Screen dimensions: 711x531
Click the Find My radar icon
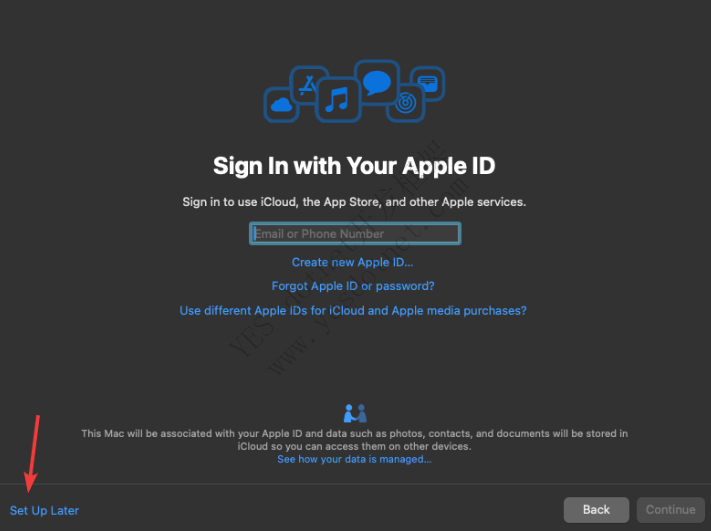(x=406, y=102)
